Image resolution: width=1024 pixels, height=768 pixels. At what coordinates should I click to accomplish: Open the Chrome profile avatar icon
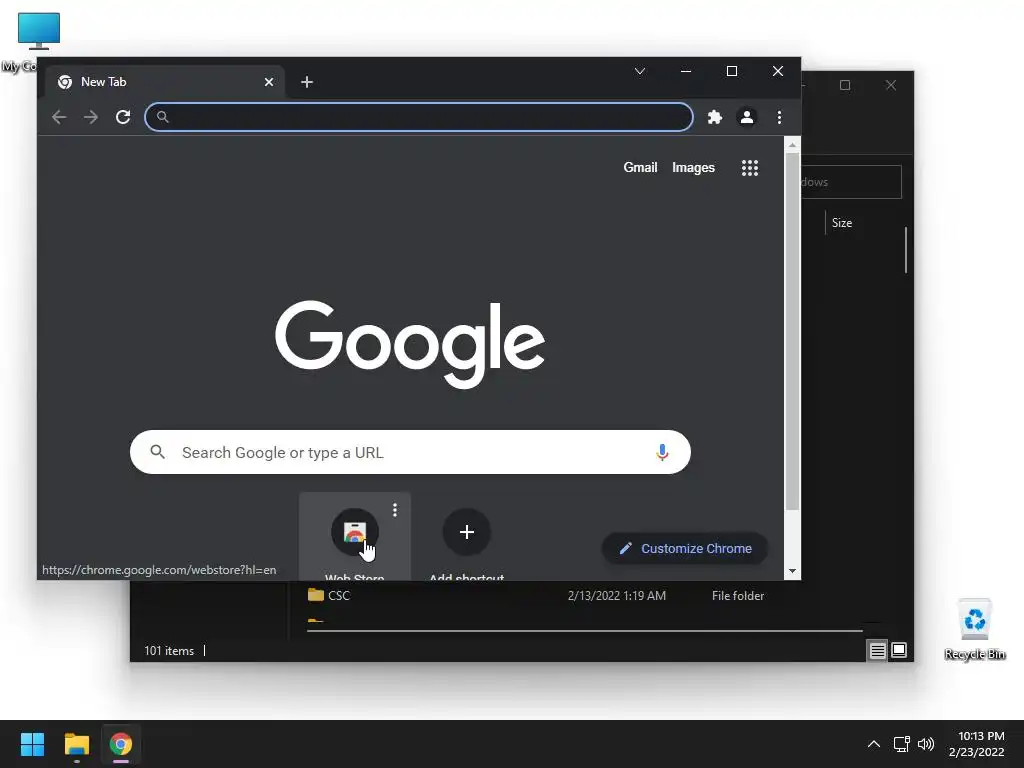coord(746,118)
